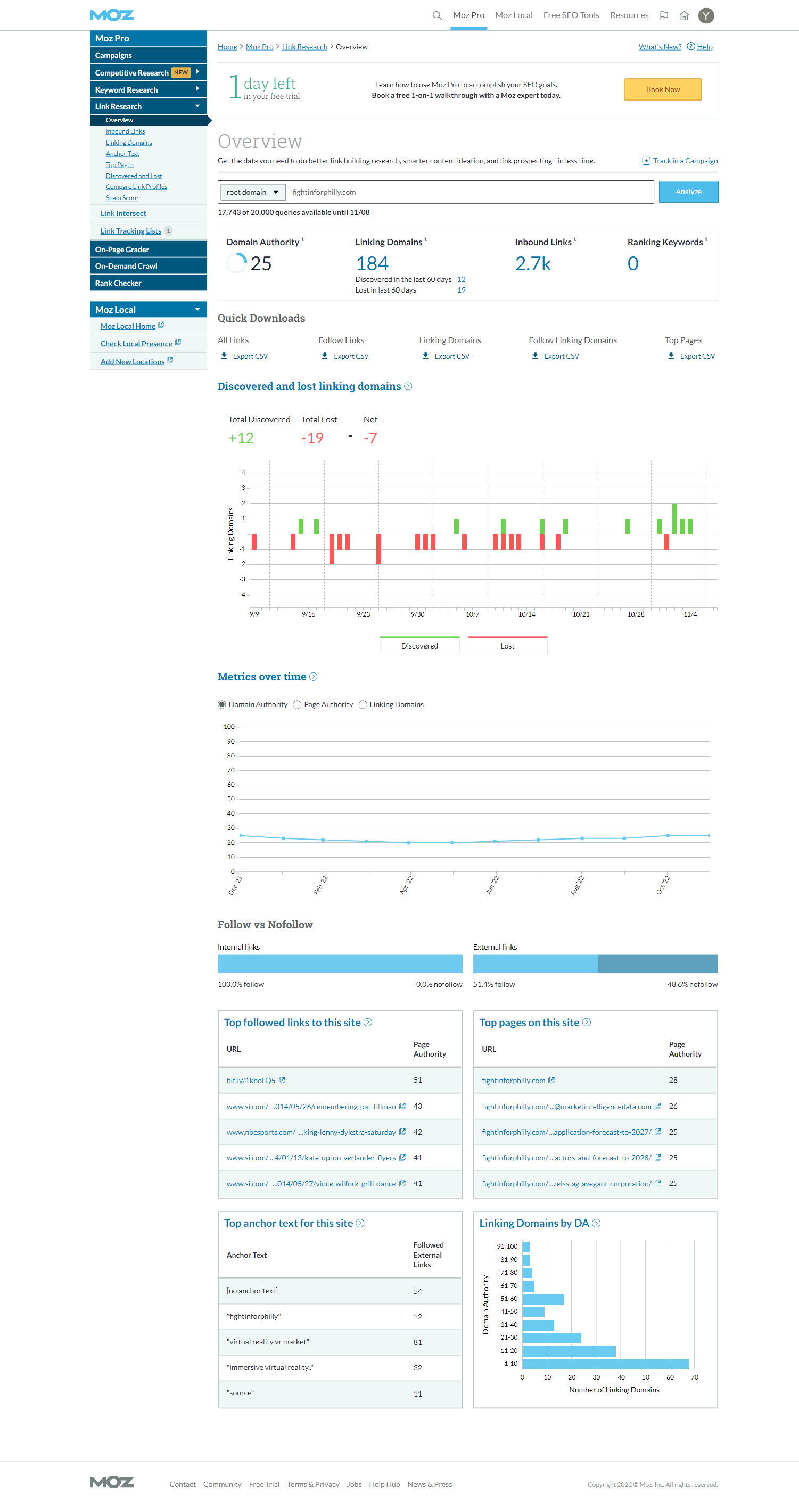This screenshot has height=1512, width=799.
Task: Open info icon for Top followed links
Action: pos(367,1023)
